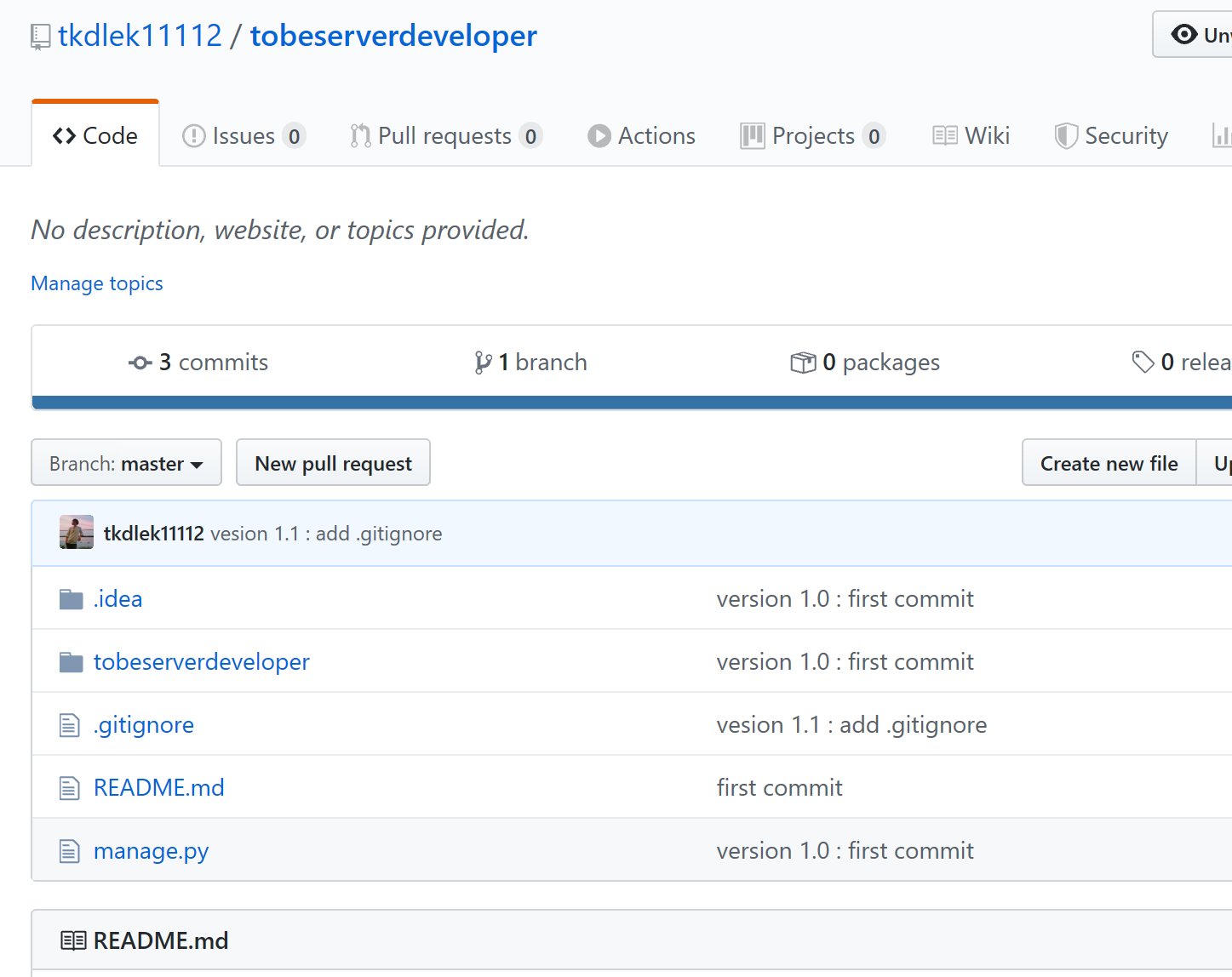
Task: Click the manage.py file icon
Action: [70, 851]
